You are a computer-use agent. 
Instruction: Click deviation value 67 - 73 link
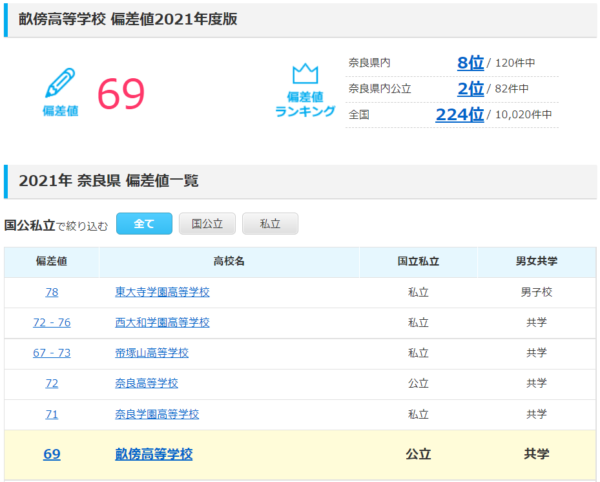[x=52, y=353]
